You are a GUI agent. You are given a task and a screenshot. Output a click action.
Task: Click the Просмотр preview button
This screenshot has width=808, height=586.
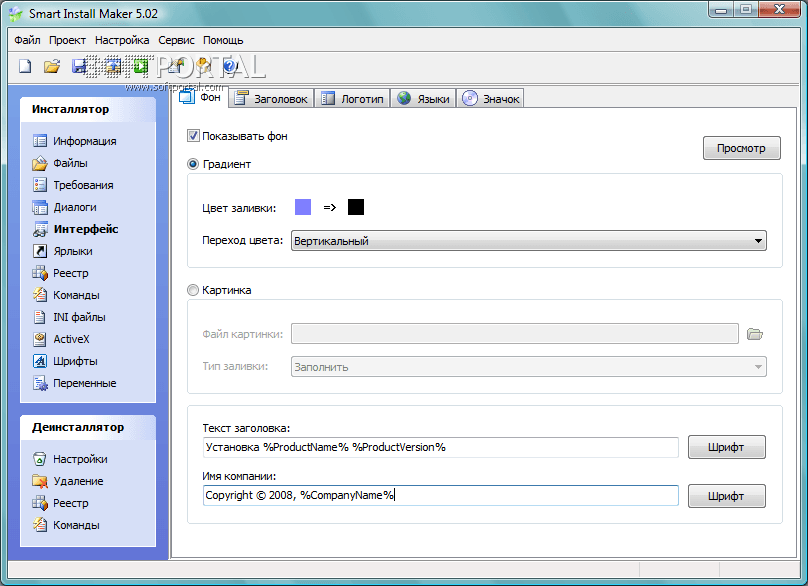pos(742,148)
